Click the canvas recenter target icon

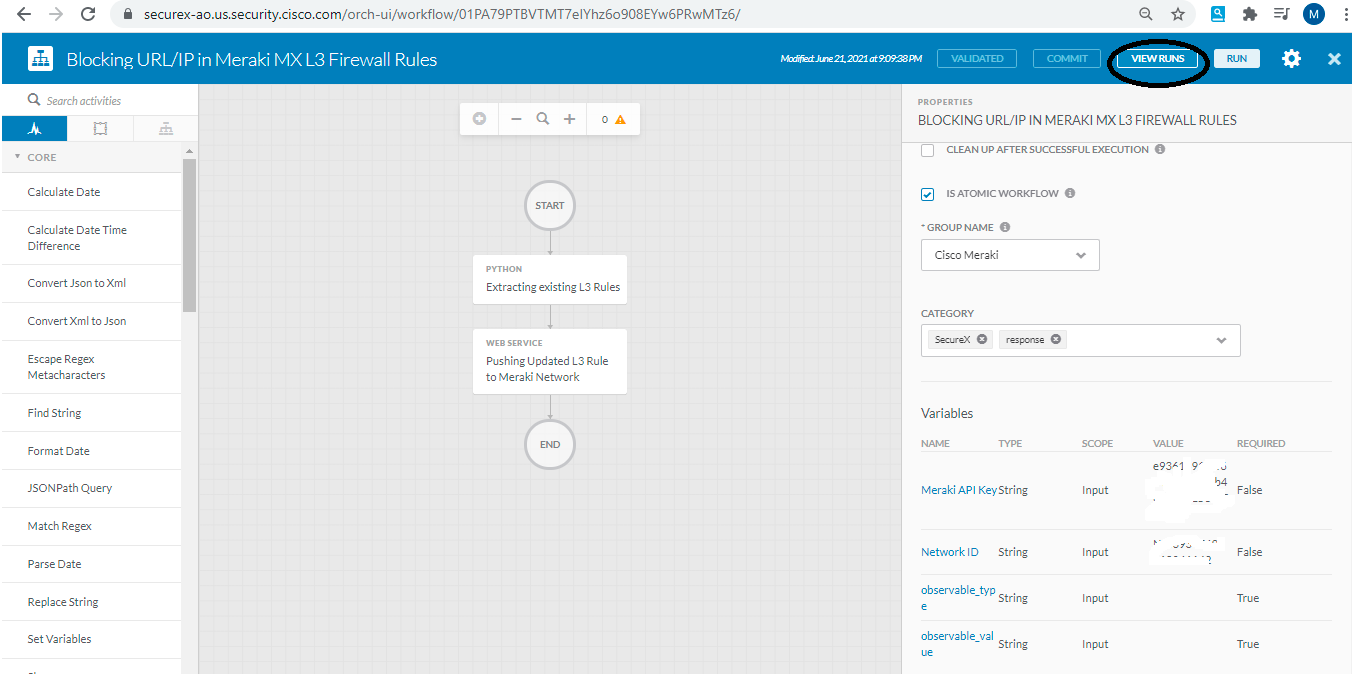pos(479,119)
